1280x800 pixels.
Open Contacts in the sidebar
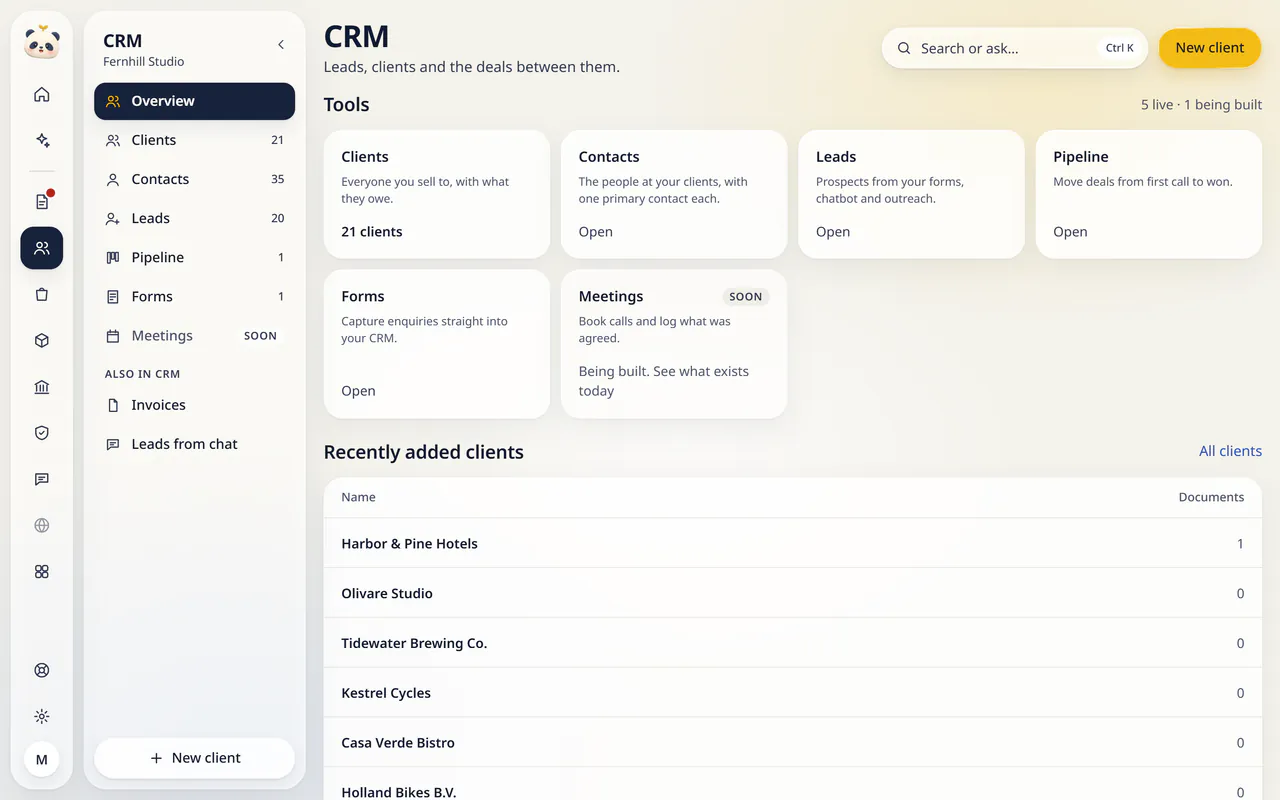coord(195,179)
